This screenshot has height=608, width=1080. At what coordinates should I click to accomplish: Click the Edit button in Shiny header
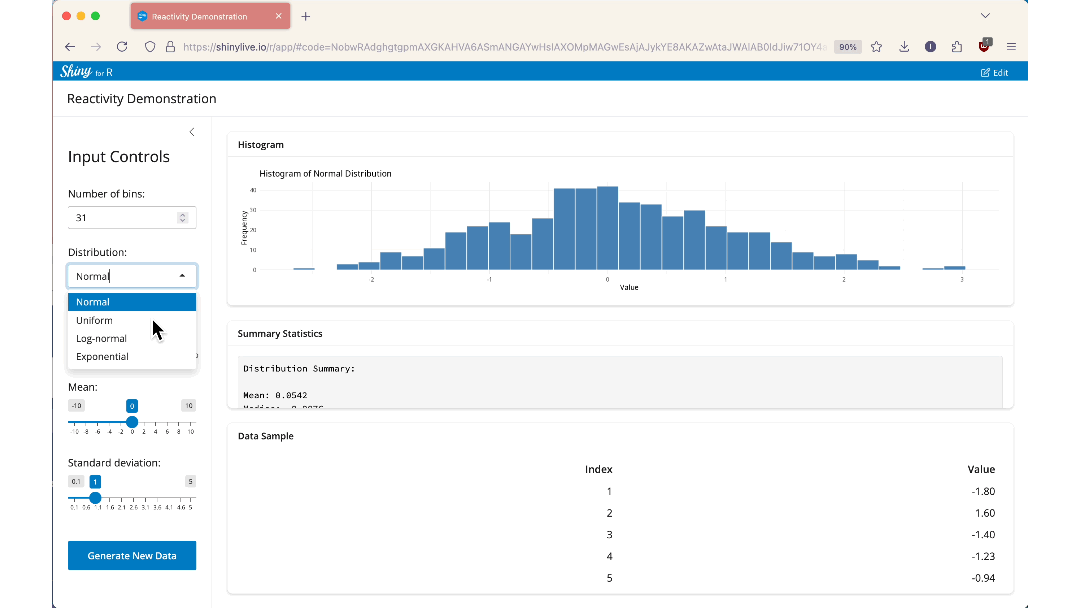click(x=994, y=72)
